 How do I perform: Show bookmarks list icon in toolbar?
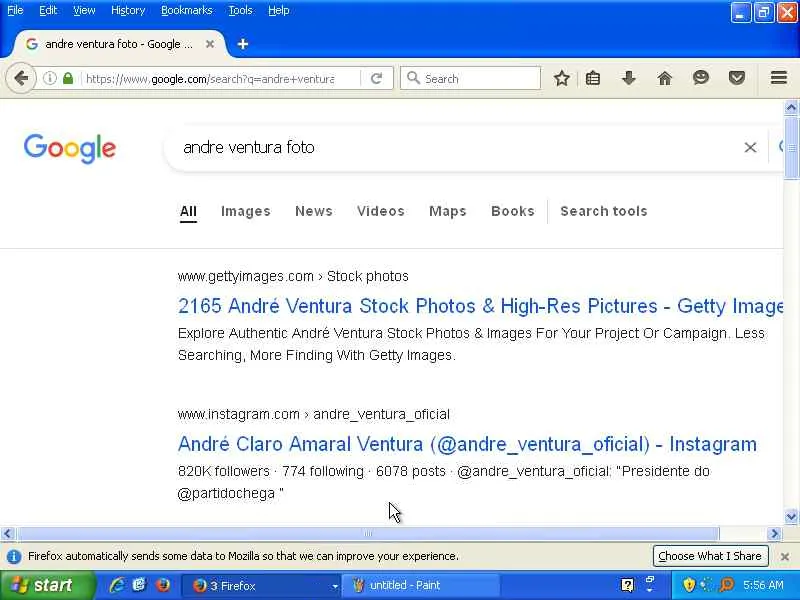click(x=593, y=79)
